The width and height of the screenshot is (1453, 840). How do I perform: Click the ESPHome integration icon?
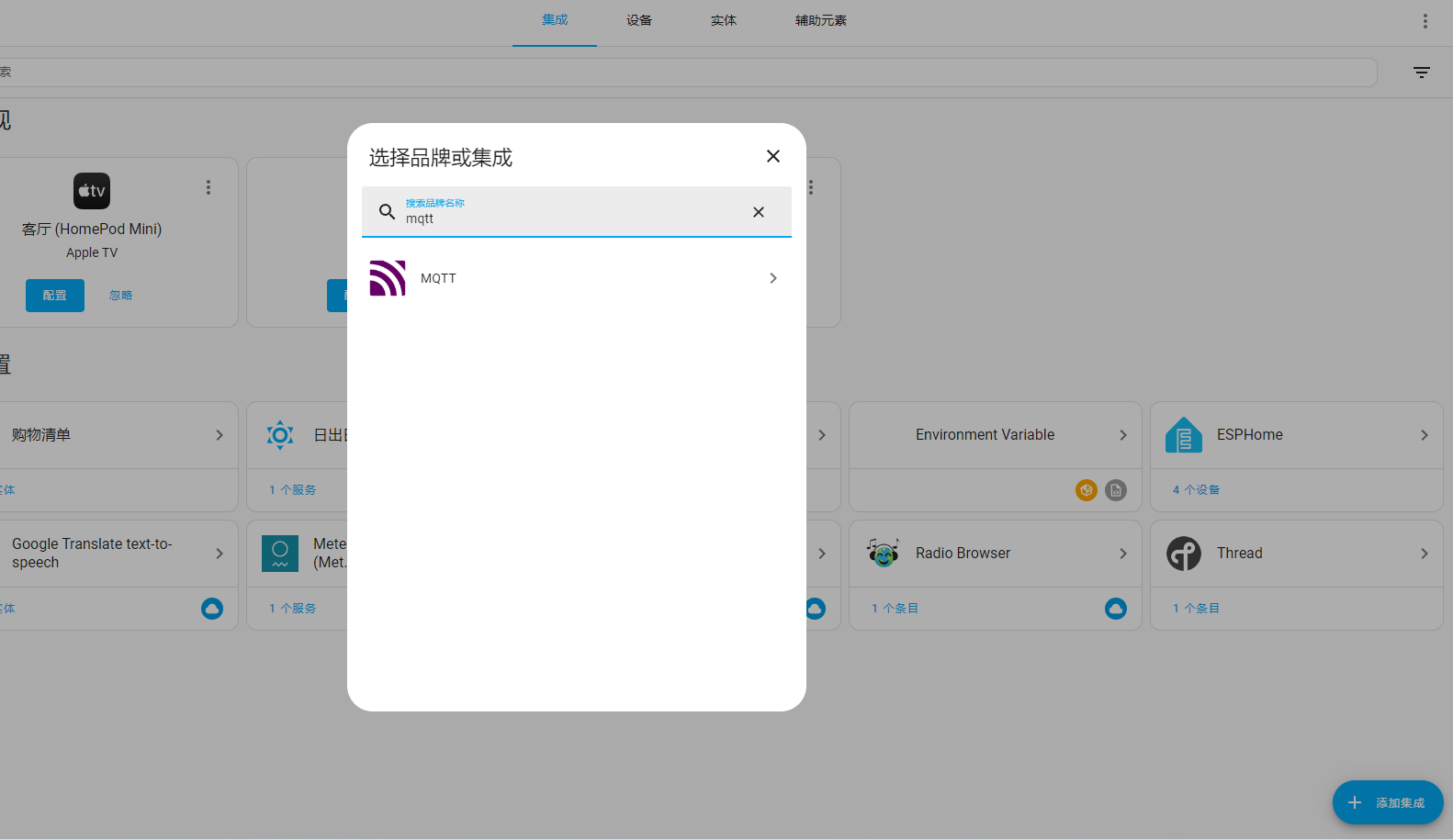1183,435
